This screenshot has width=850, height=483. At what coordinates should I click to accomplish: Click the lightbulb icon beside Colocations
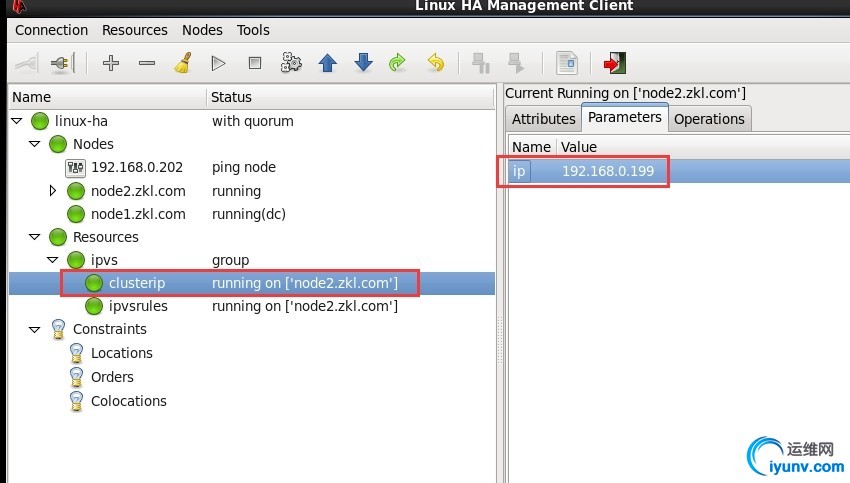click(76, 402)
